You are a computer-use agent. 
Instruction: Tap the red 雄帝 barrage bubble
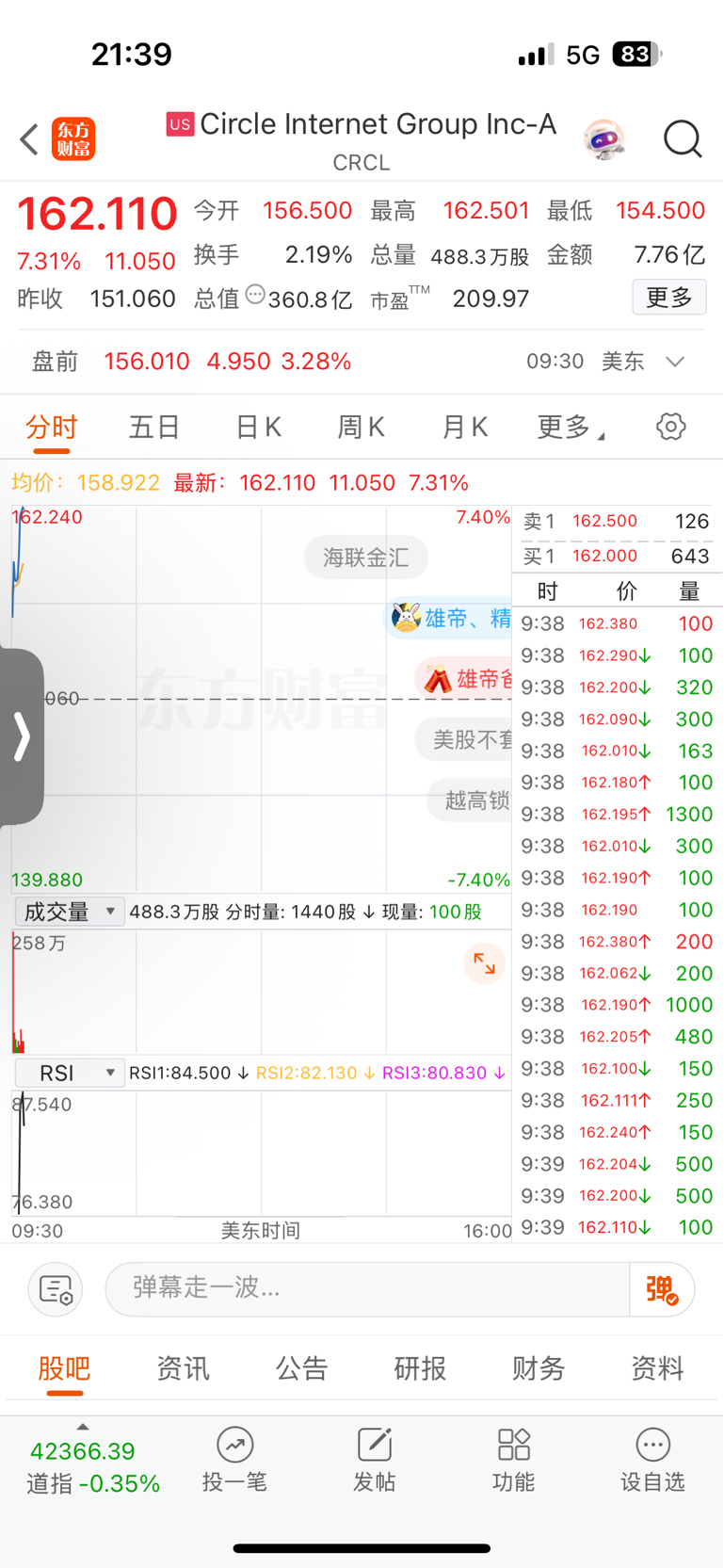(463, 679)
